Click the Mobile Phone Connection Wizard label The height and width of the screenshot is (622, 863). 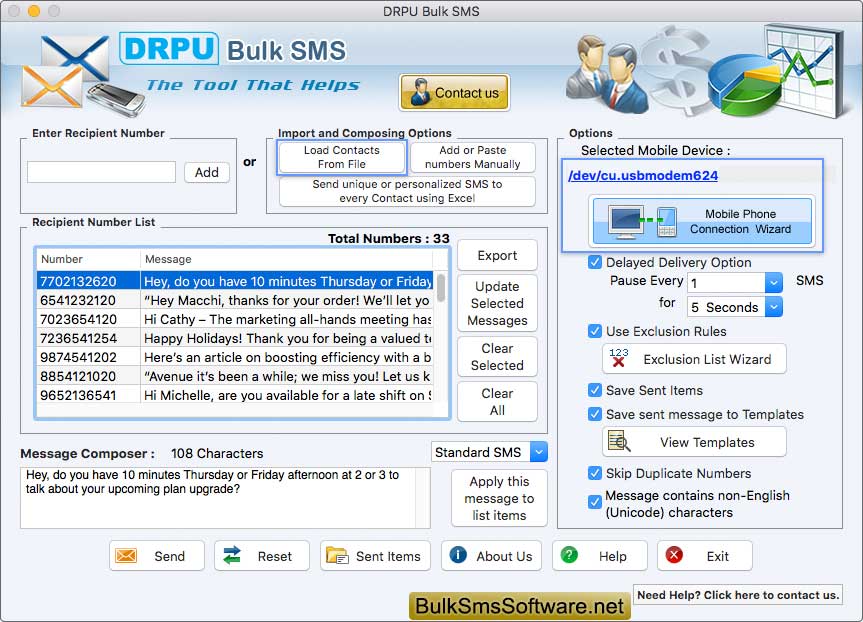pos(740,221)
